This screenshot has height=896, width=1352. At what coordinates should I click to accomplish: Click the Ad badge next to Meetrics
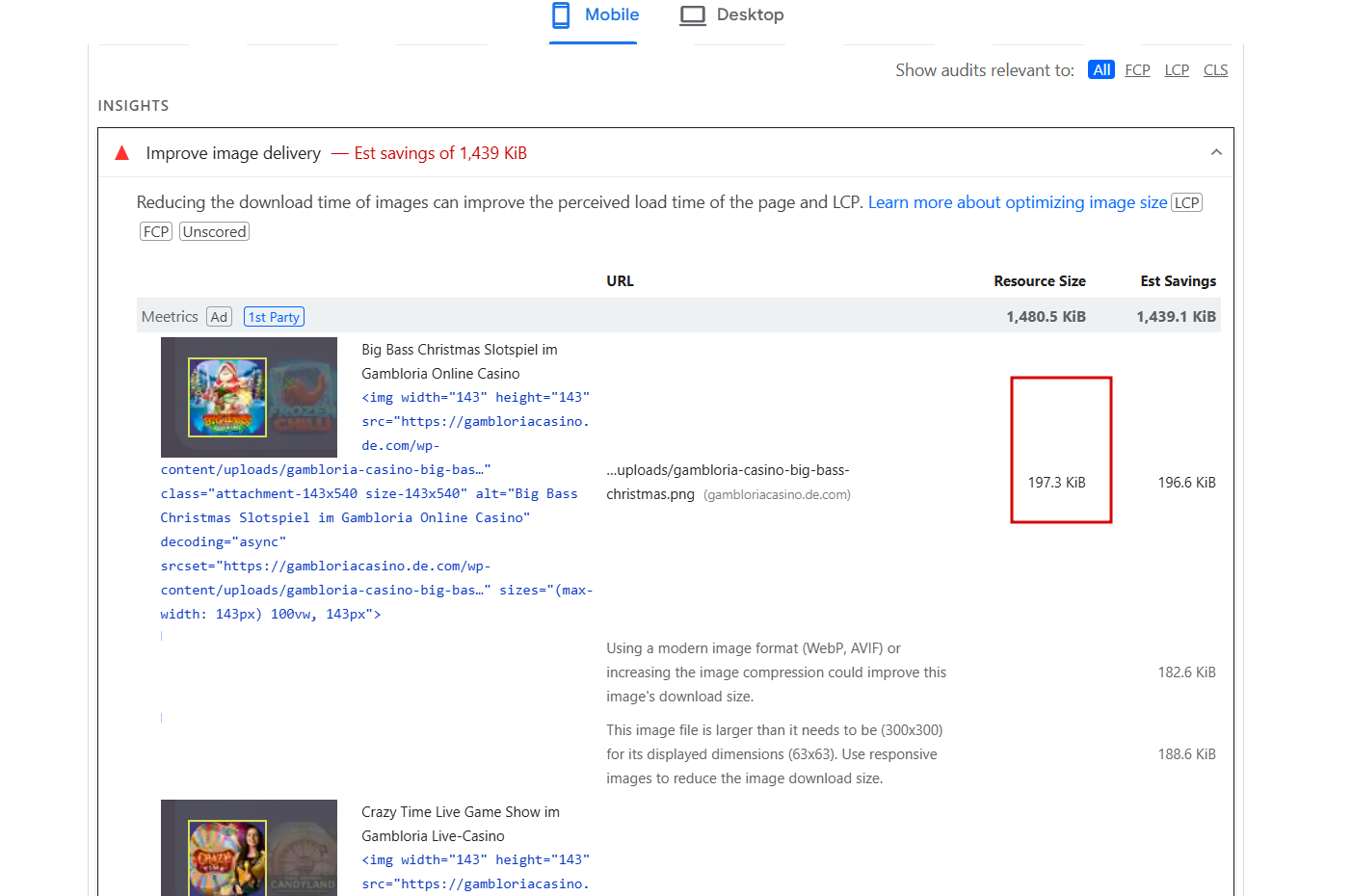(220, 317)
